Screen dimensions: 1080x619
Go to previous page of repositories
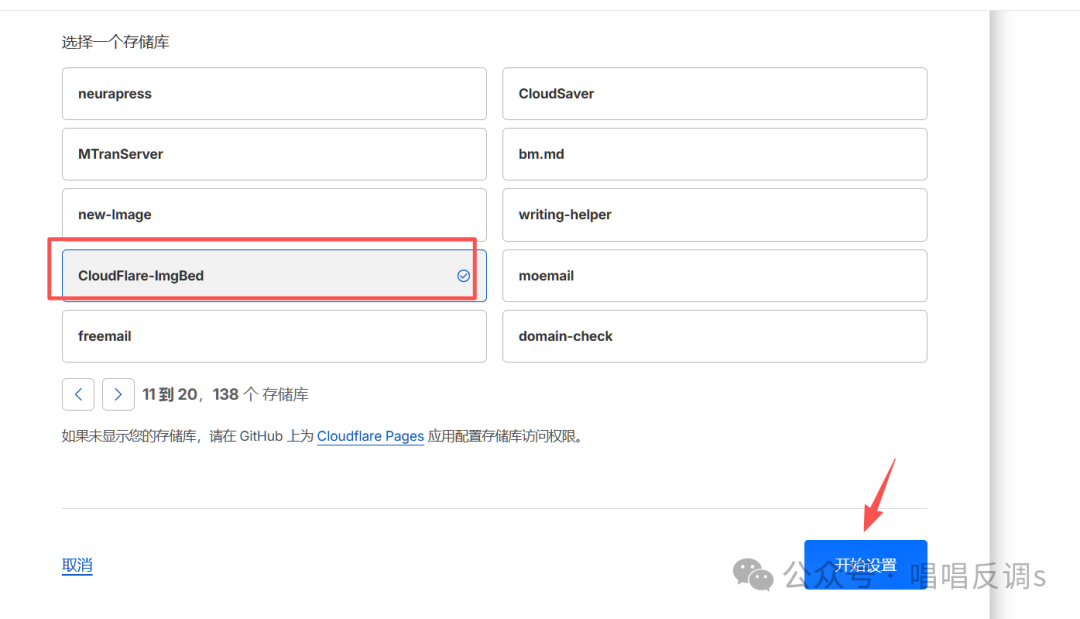coord(78,394)
